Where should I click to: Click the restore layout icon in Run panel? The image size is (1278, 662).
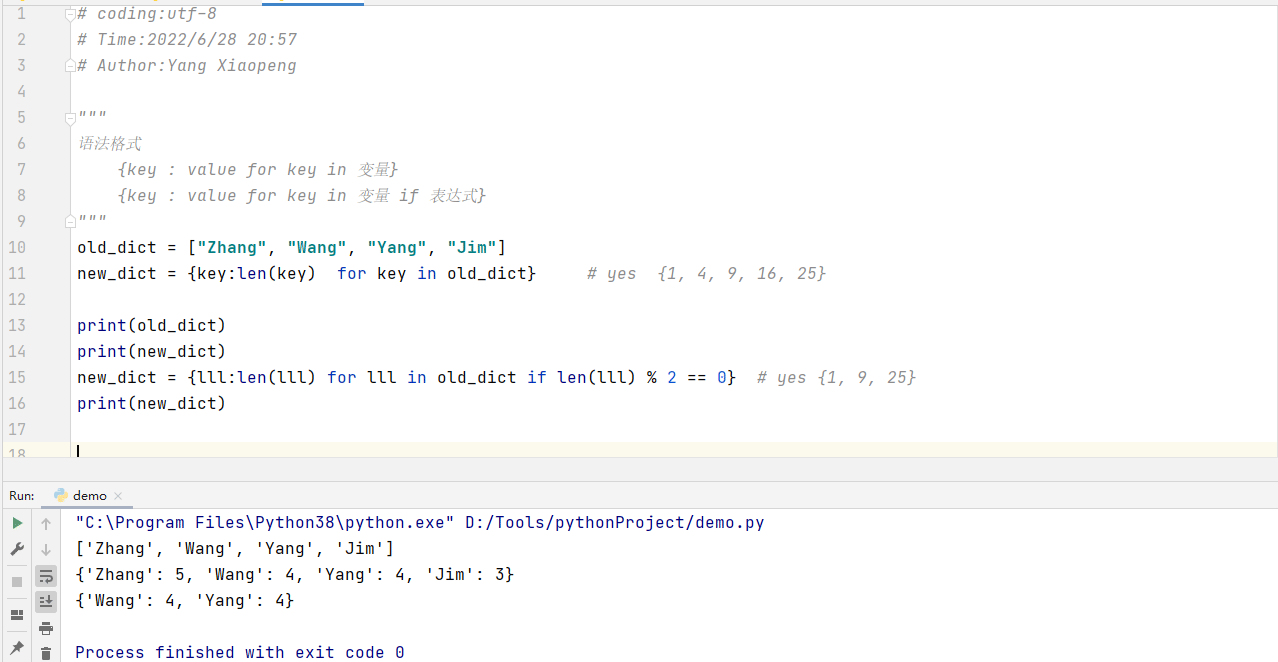point(17,614)
